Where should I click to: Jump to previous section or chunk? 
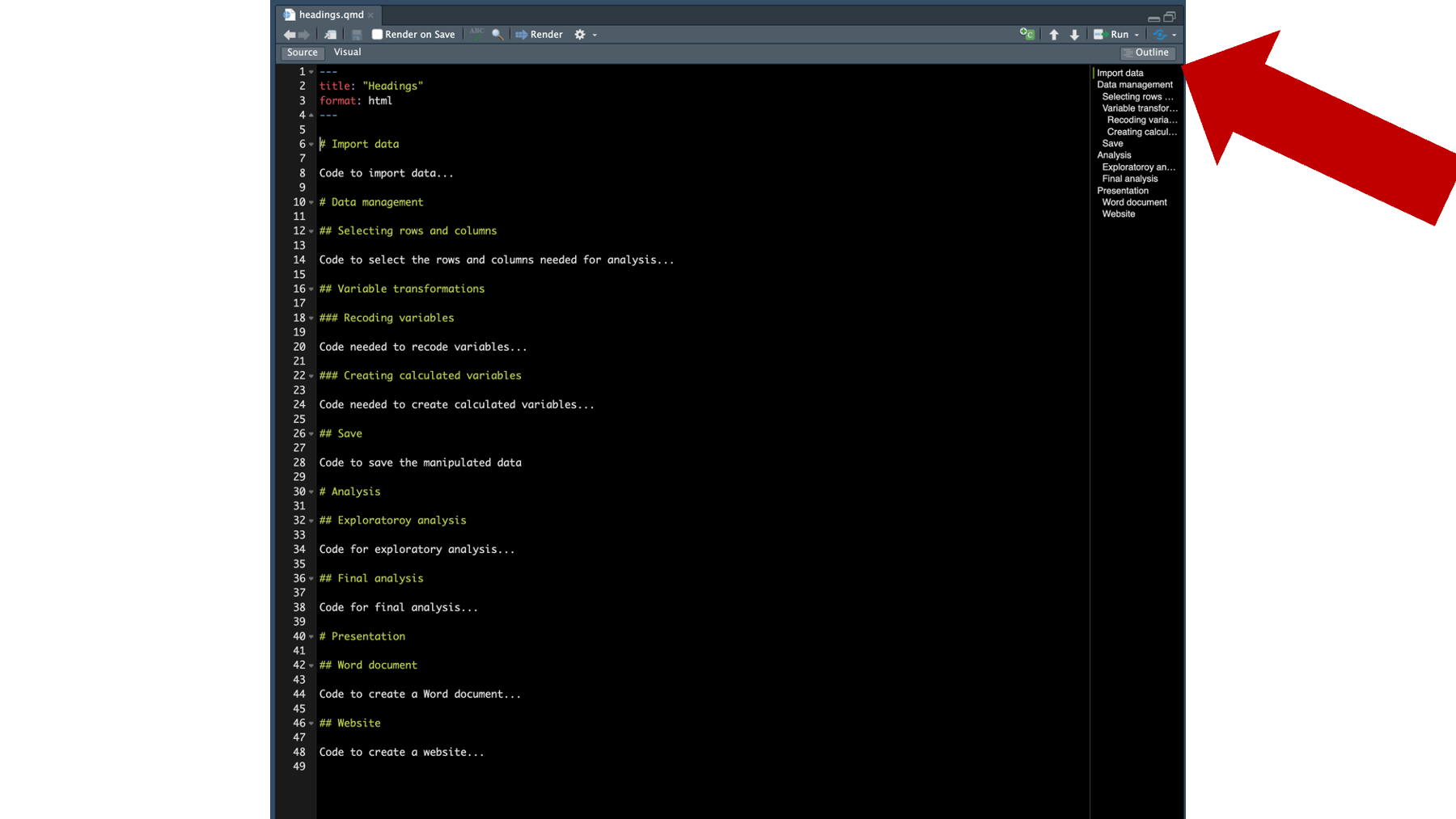tap(1054, 35)
